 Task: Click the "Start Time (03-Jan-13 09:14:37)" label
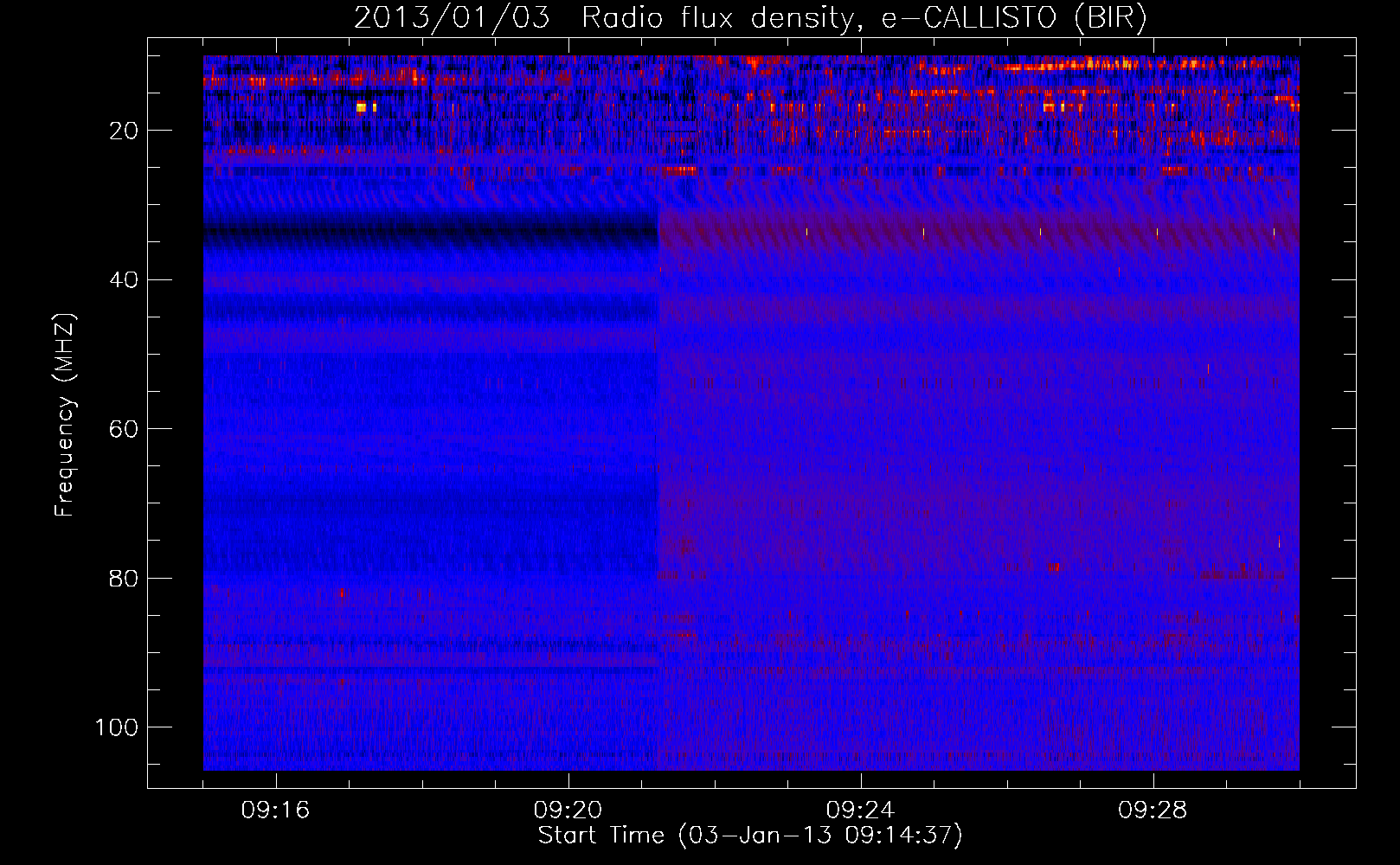pos(750,836)
